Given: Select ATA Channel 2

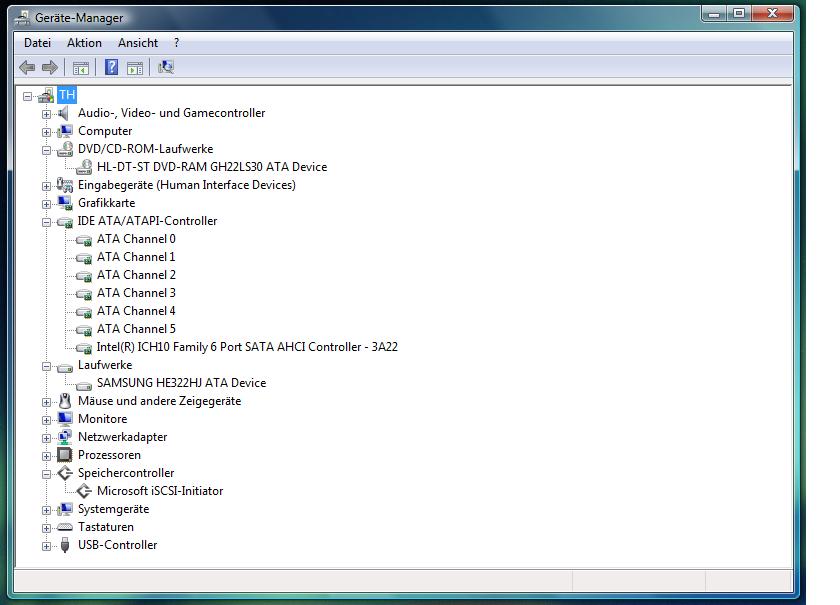Looking at the screenshot, I should point(136,275).
